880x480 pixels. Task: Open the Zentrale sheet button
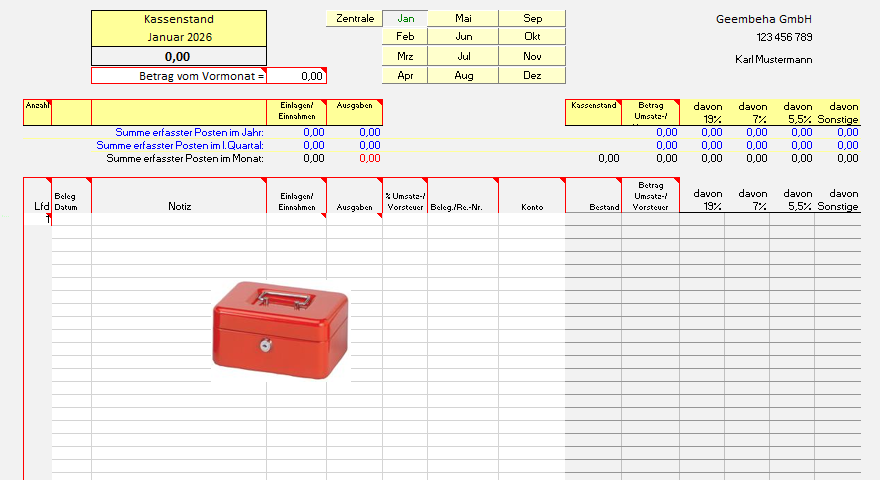[354, 18]
